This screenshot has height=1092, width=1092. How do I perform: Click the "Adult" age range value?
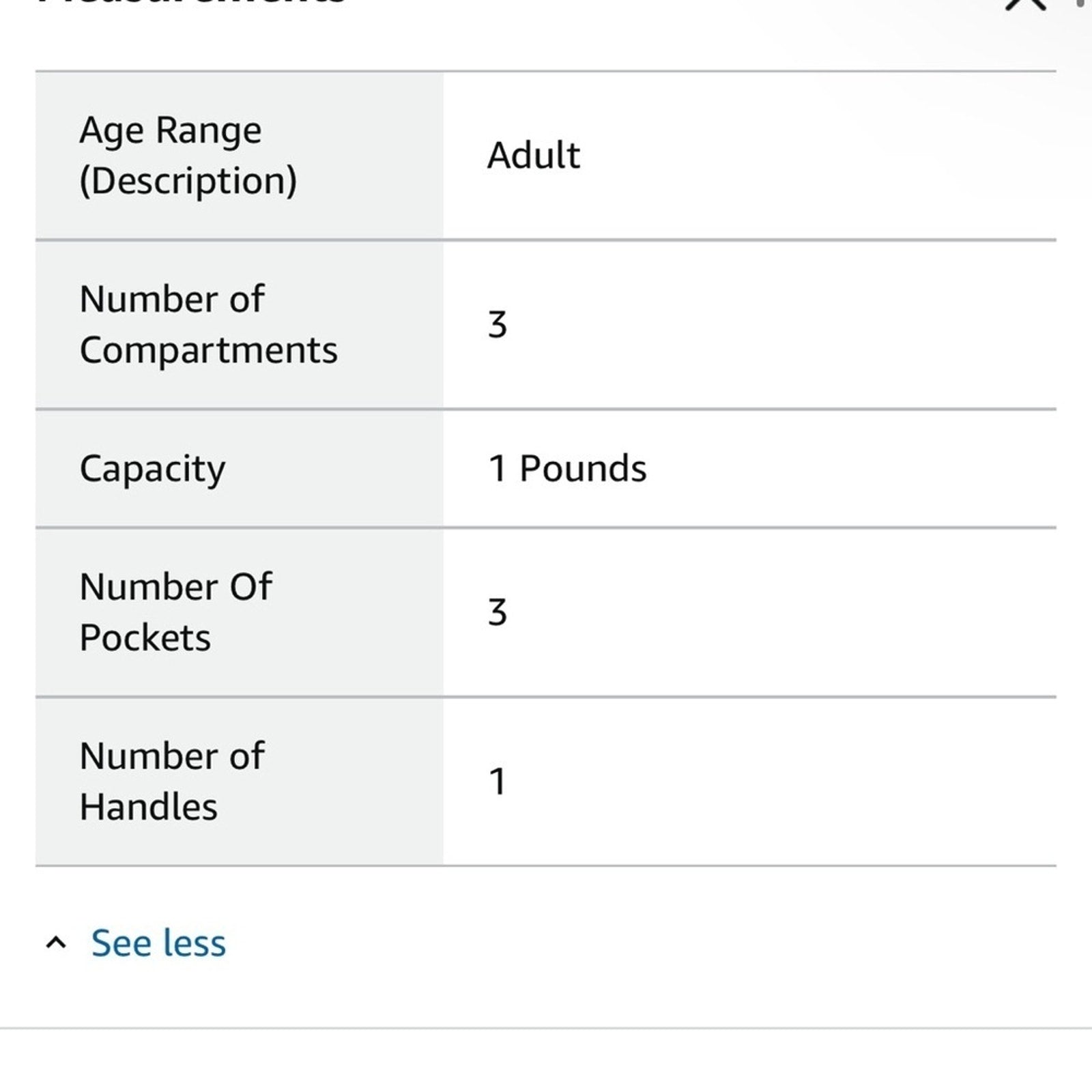pyautogui.click(x=533, y=156)
